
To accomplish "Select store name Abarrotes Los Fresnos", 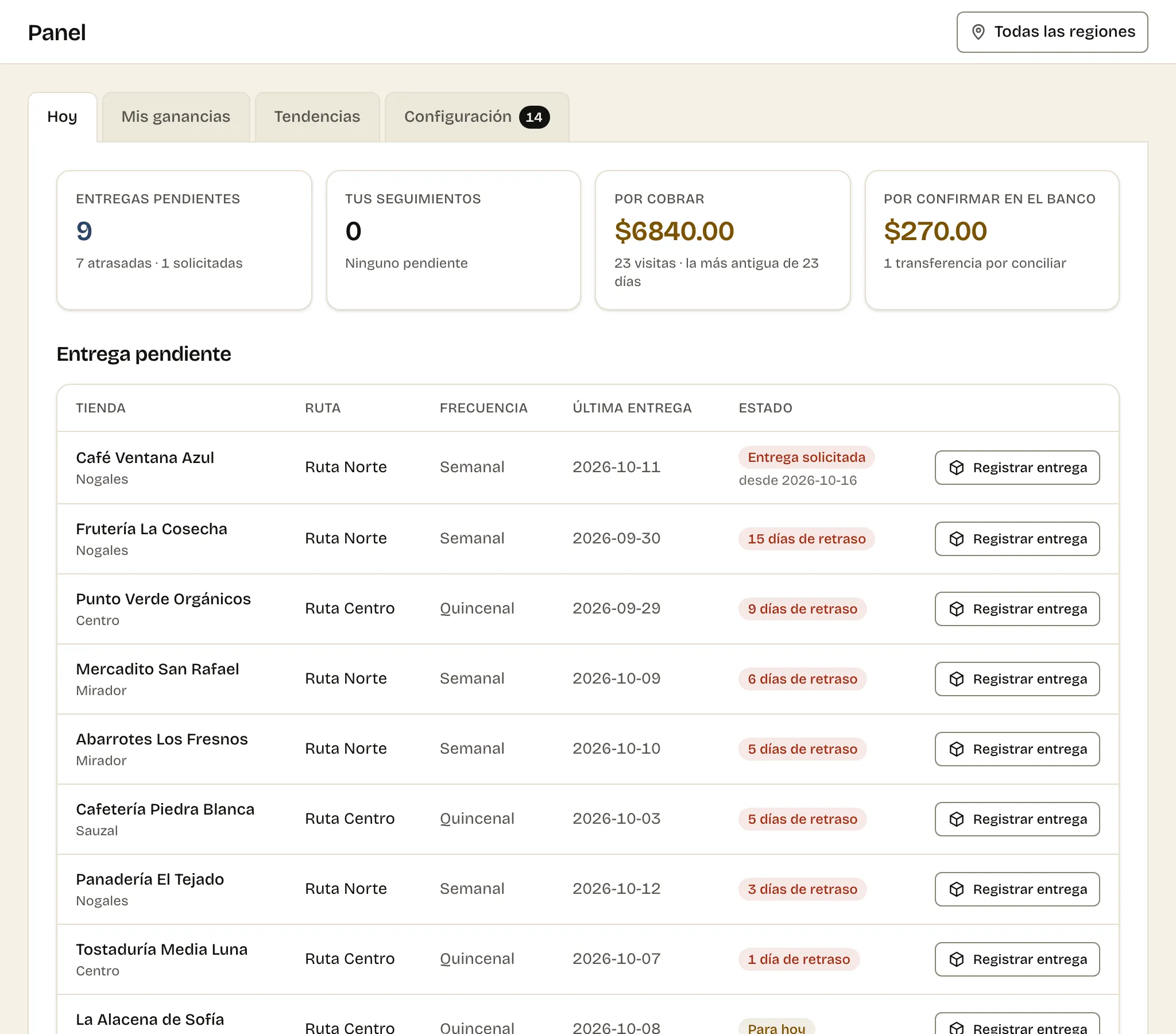I will click(162, 739).
